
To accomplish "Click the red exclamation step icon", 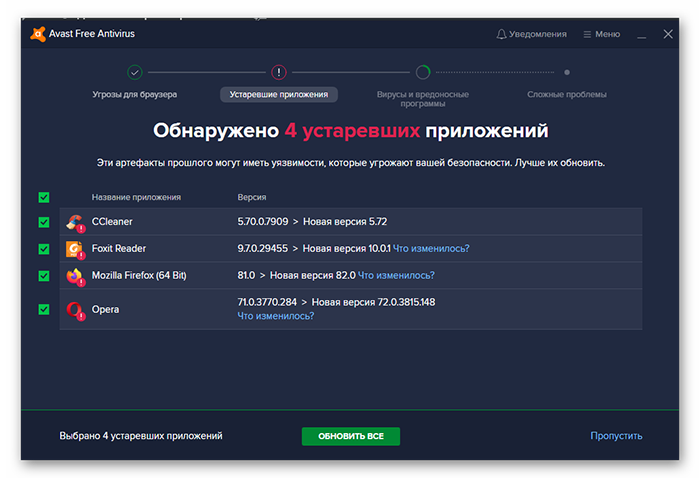I will [x=279, y=72].
